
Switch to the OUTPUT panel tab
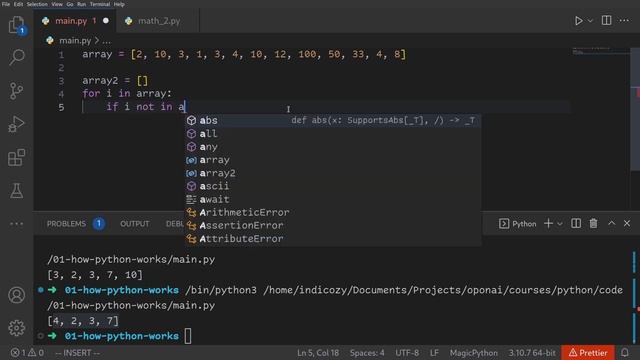tap(134, 224)
